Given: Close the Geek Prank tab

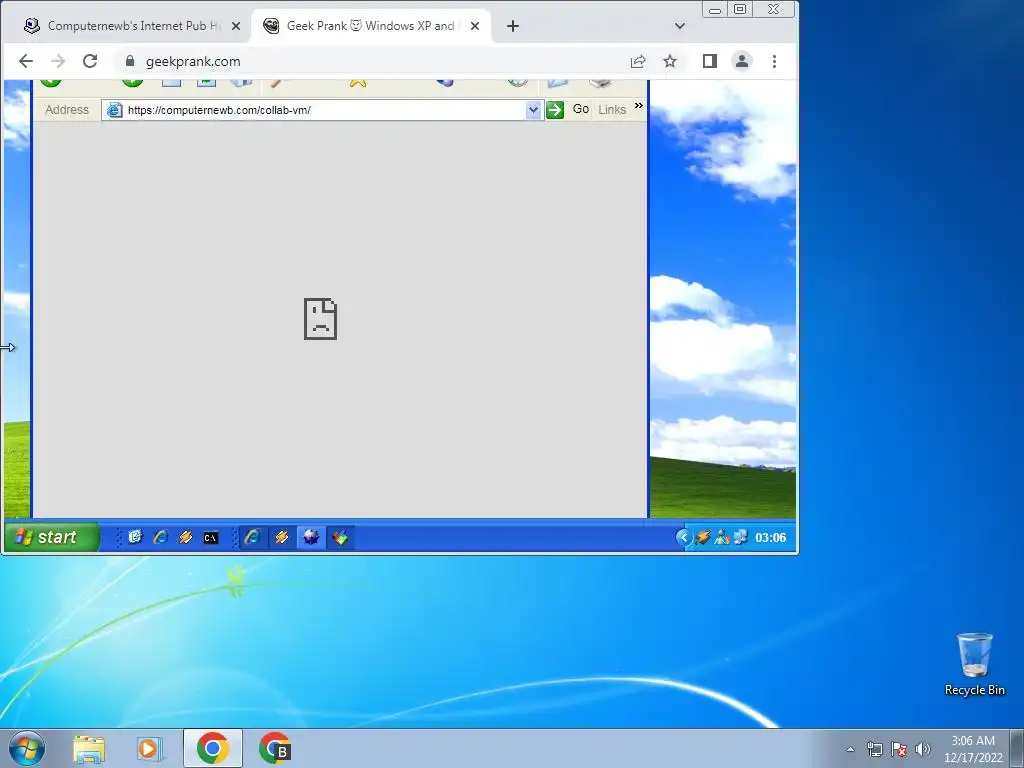Looking at the screenshot, I should pyautogui.click(x=475, y=26).
